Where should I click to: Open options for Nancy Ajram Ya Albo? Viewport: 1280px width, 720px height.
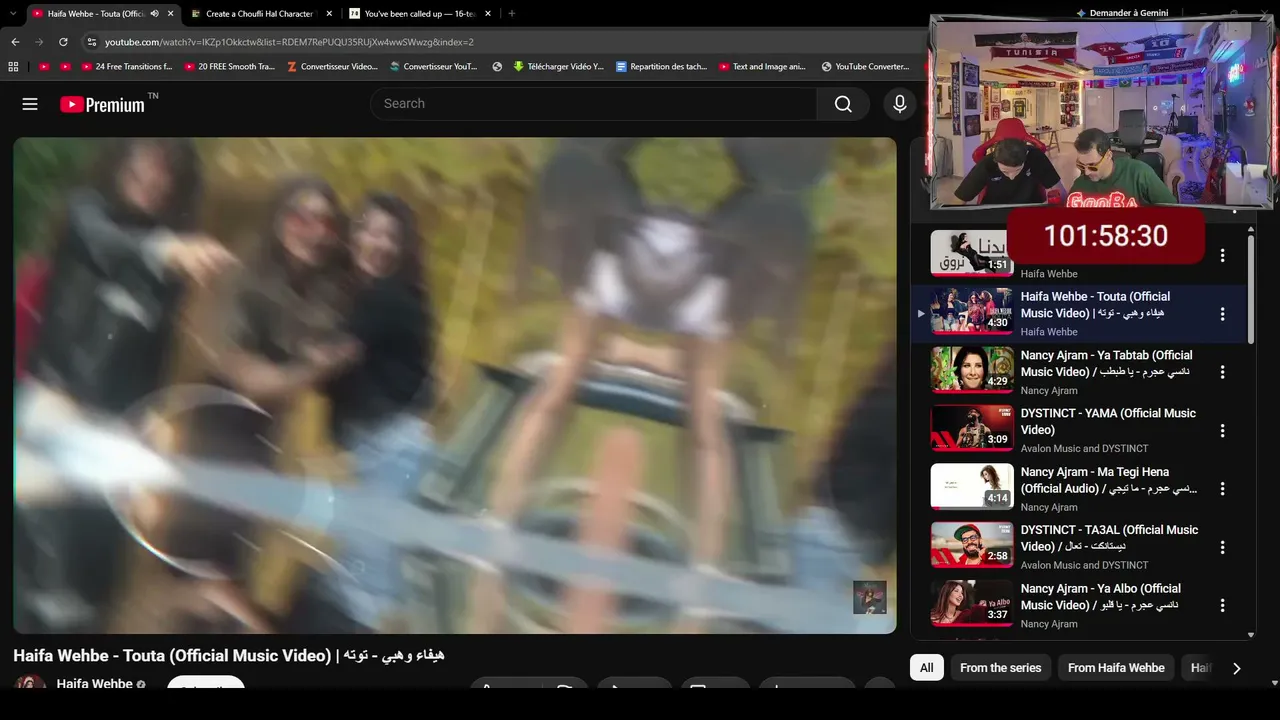pos(1222,606)
